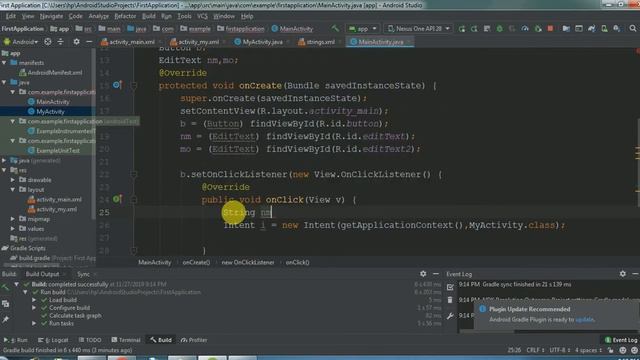Open Event Log settings gear
Image resolution: width=640 pixels, height=360 pixels.
622,274
